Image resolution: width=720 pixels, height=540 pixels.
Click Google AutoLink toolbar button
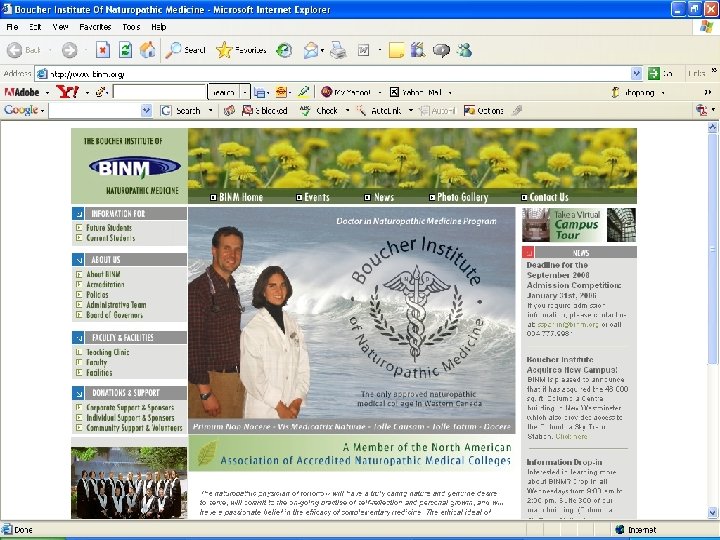click(379, 111)
